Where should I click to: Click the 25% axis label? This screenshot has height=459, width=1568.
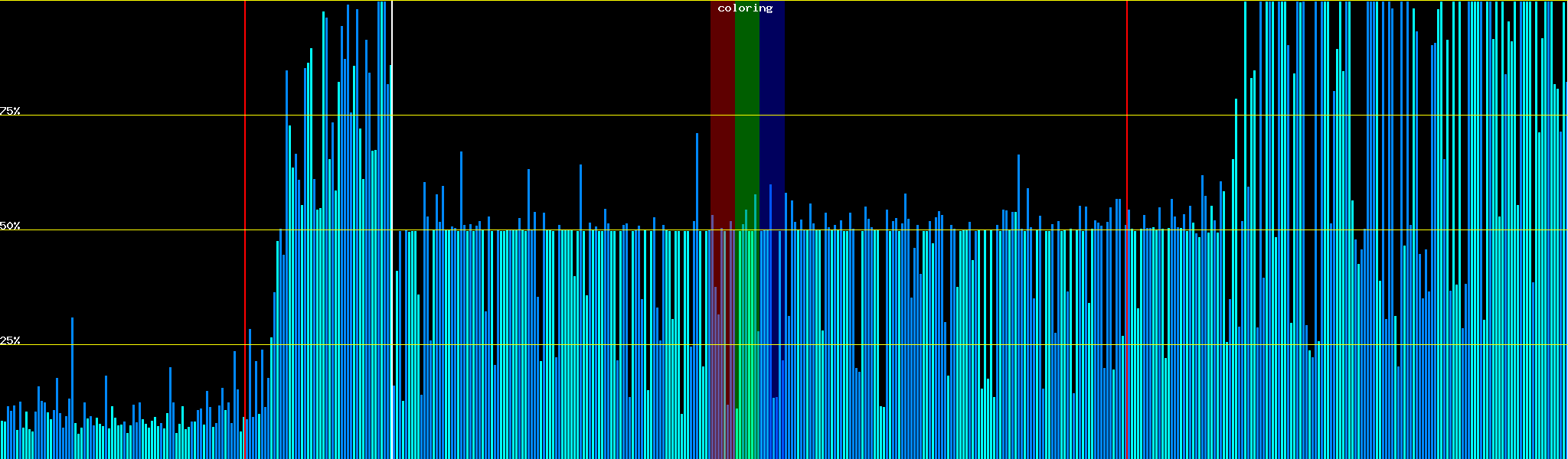pyautogui.click(x=10, y=340)
